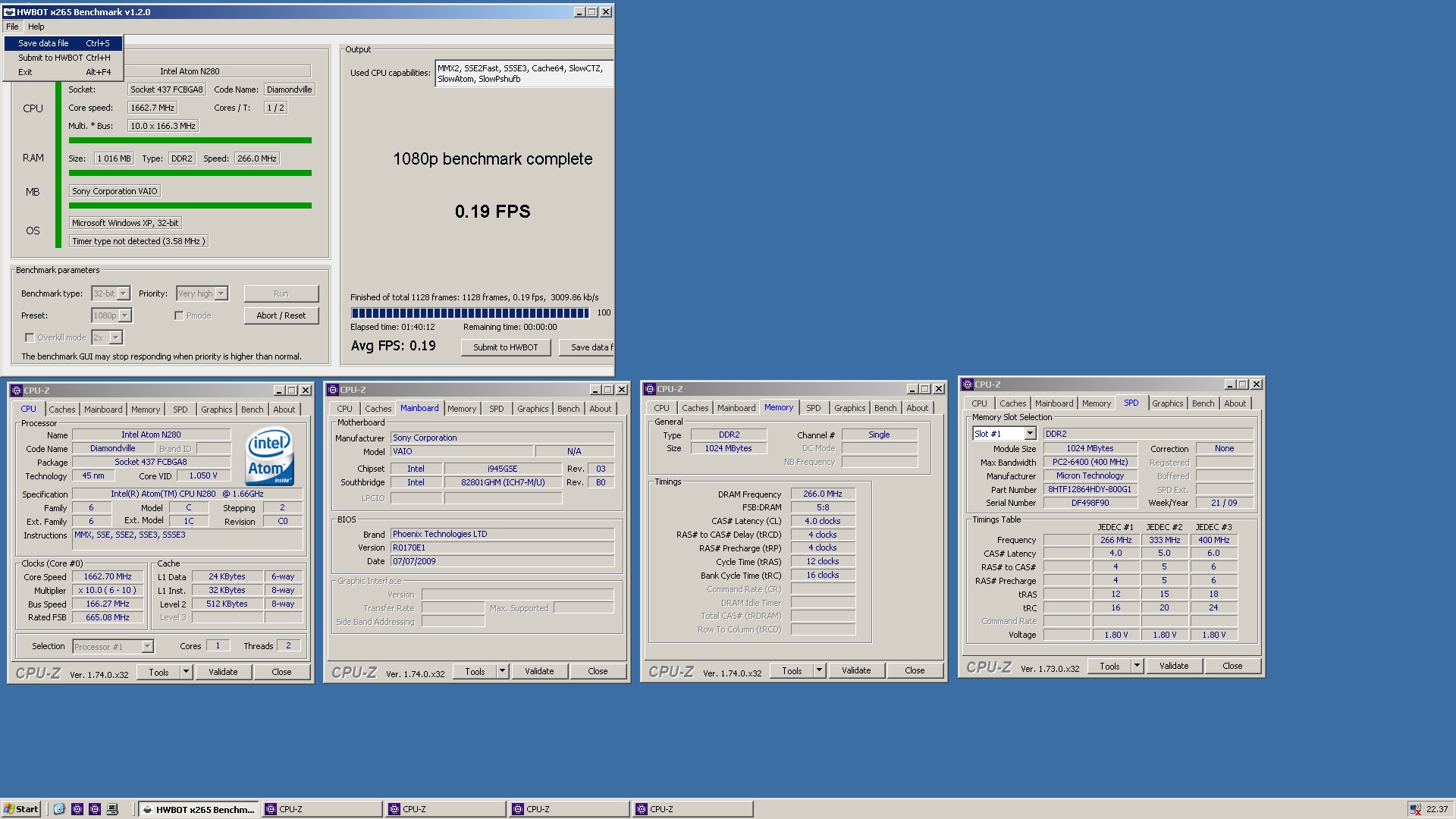Viewport: 1456px width, 819px height.
Task: Open Graphics tab in the Memory window
Action: [849, 408]
